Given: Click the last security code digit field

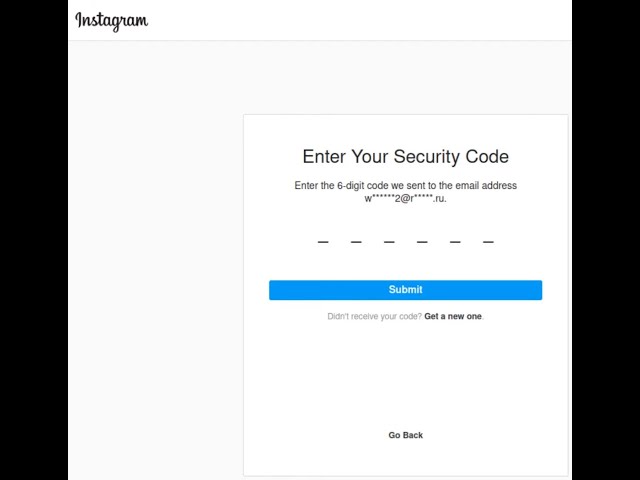Looking at the screenshot, I should click(488, 240).
